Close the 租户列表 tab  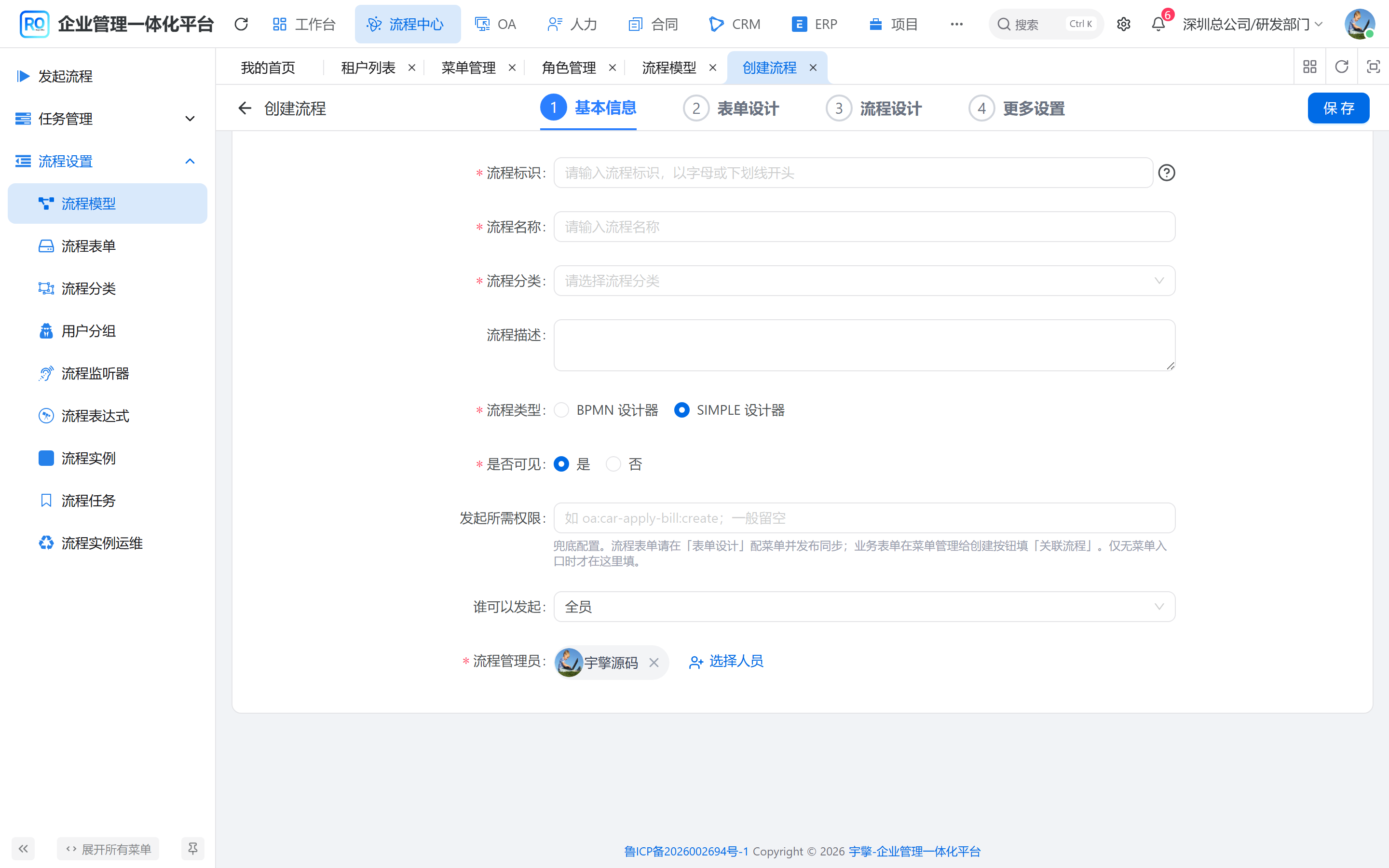411,68
